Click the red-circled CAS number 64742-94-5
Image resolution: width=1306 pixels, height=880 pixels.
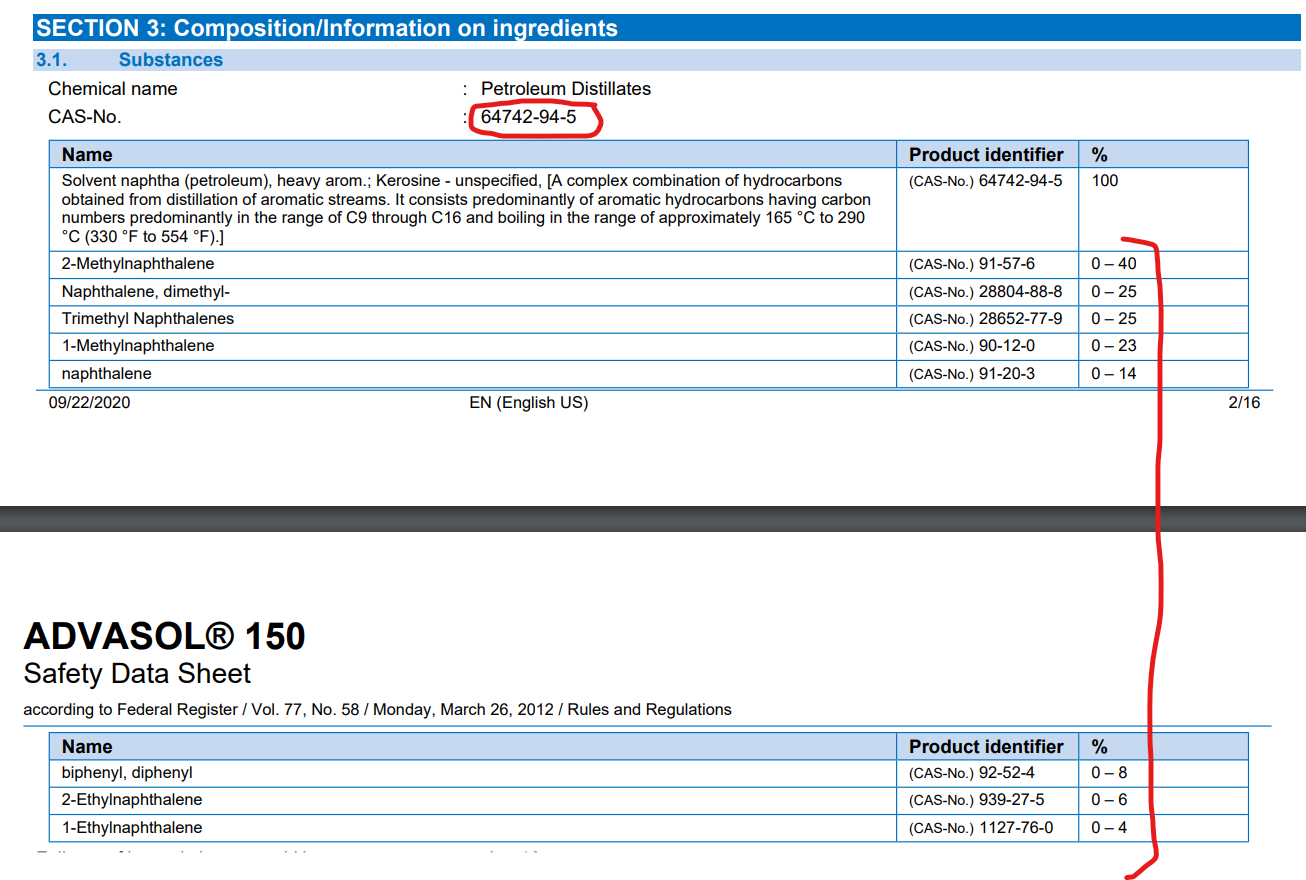528,117
